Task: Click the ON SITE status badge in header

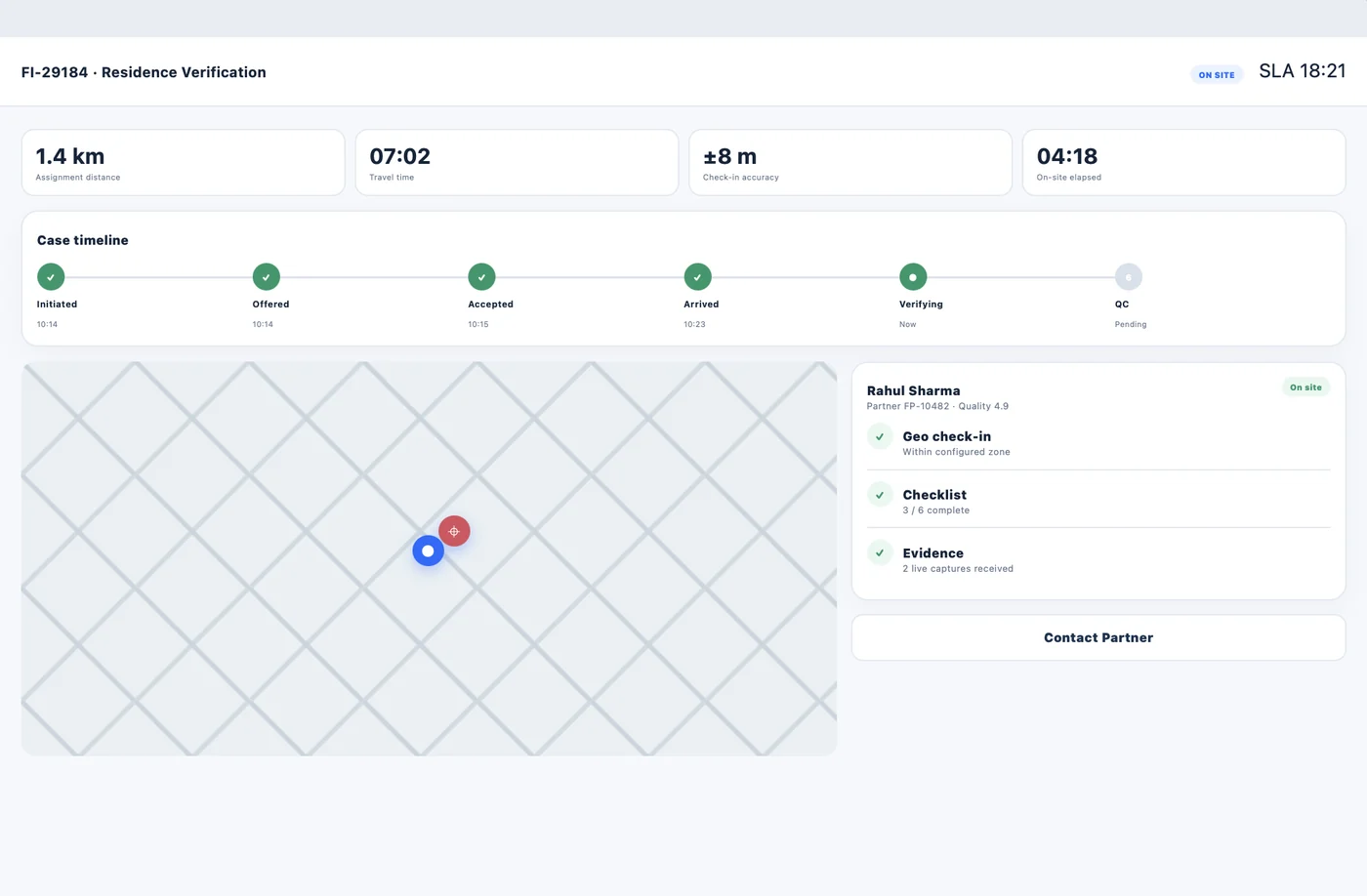Action: pos(1217,75)
